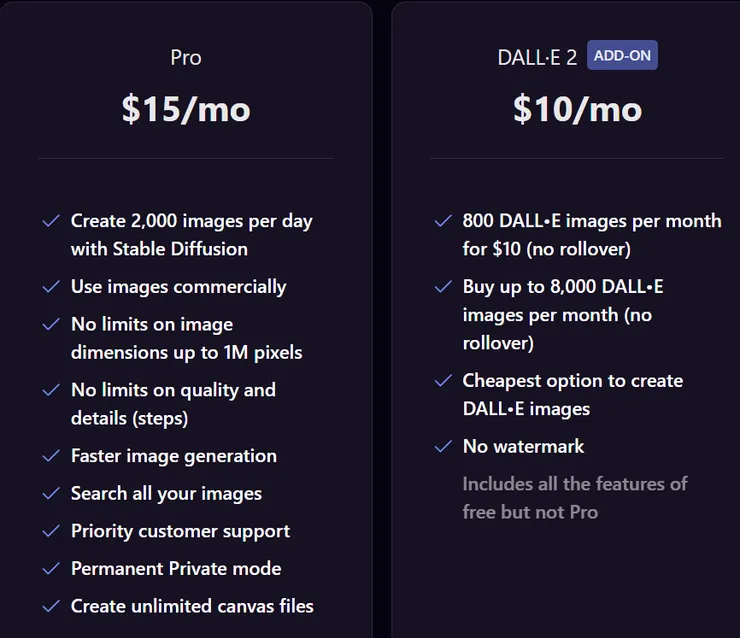Screen dimensions: 740x638
Task: Click the checkmark beside "800 DALL•E images per month"
Action: pos(443,221)
